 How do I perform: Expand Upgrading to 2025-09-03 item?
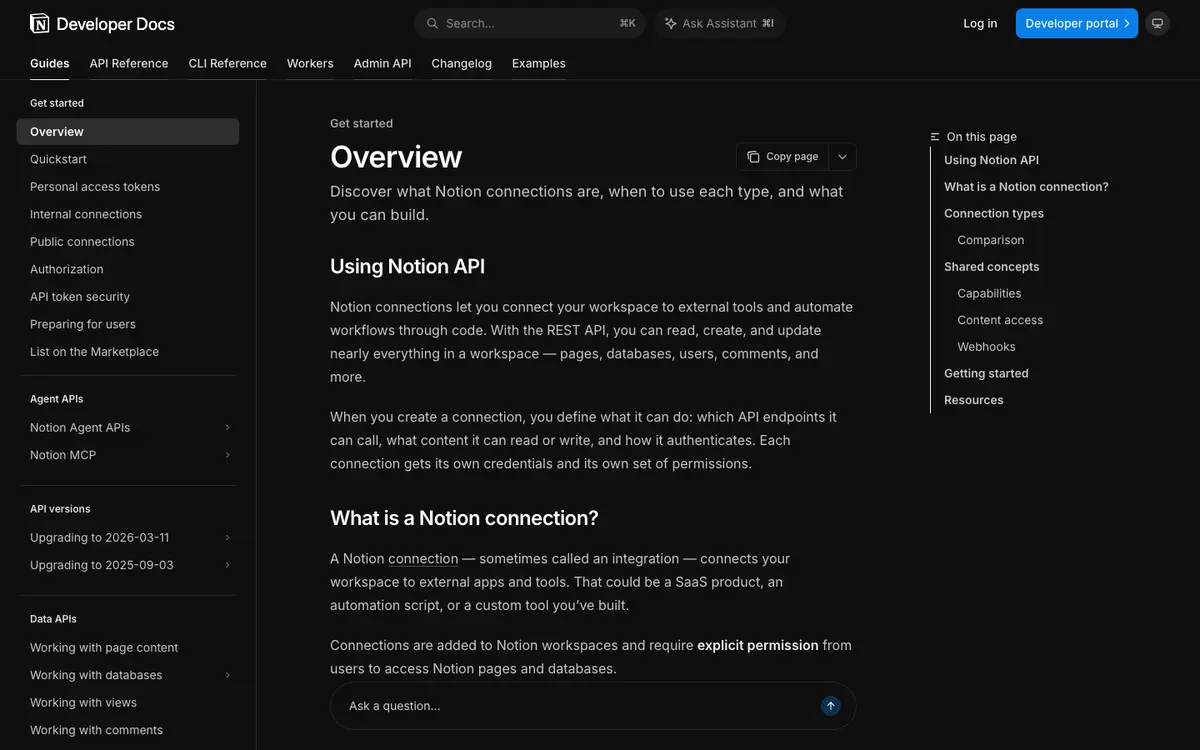pyautogui.click(x=228, y=565)
